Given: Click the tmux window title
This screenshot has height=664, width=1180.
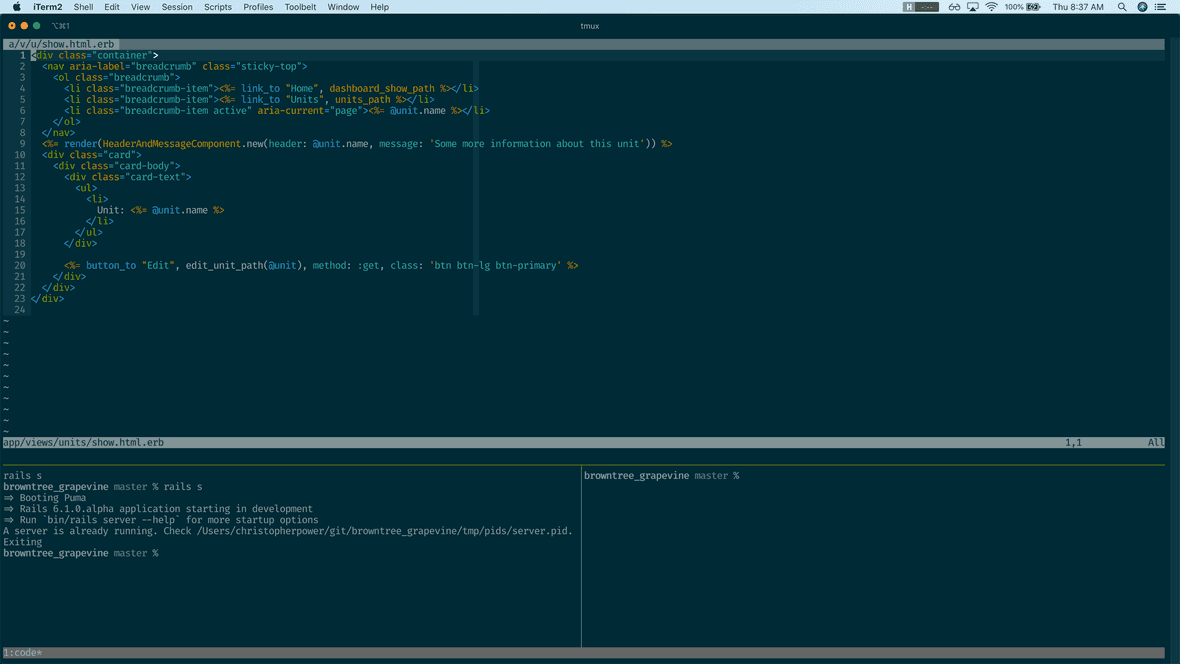Looking at the screenshot, I should pos(590,26).
